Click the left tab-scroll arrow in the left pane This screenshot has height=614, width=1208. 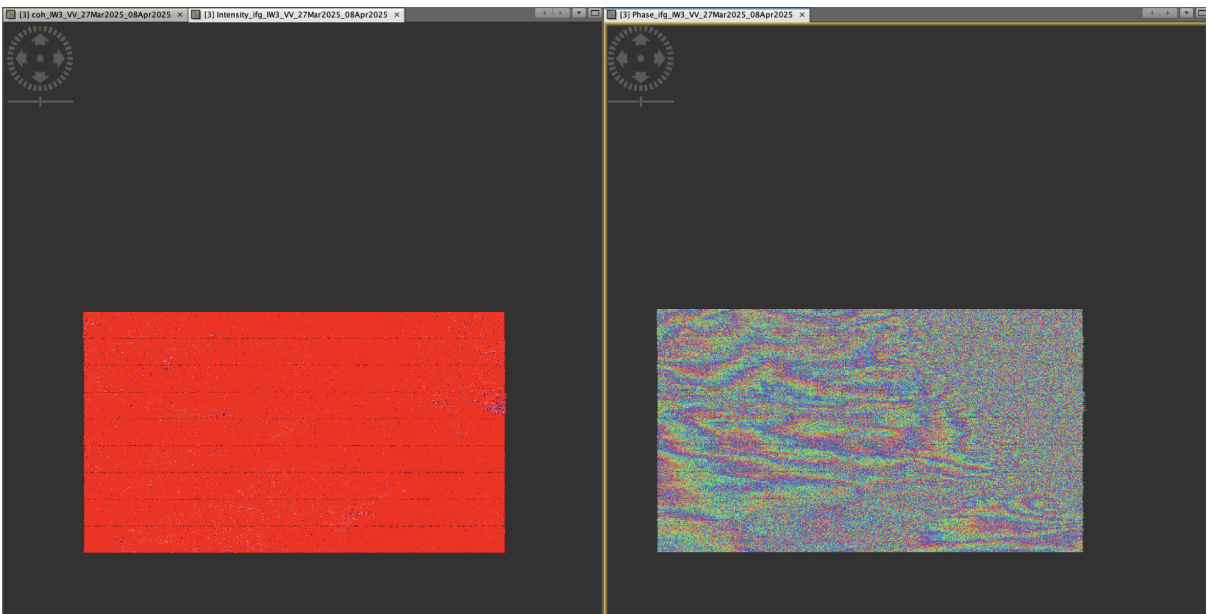pyautogui.click(x=545, y=14)
